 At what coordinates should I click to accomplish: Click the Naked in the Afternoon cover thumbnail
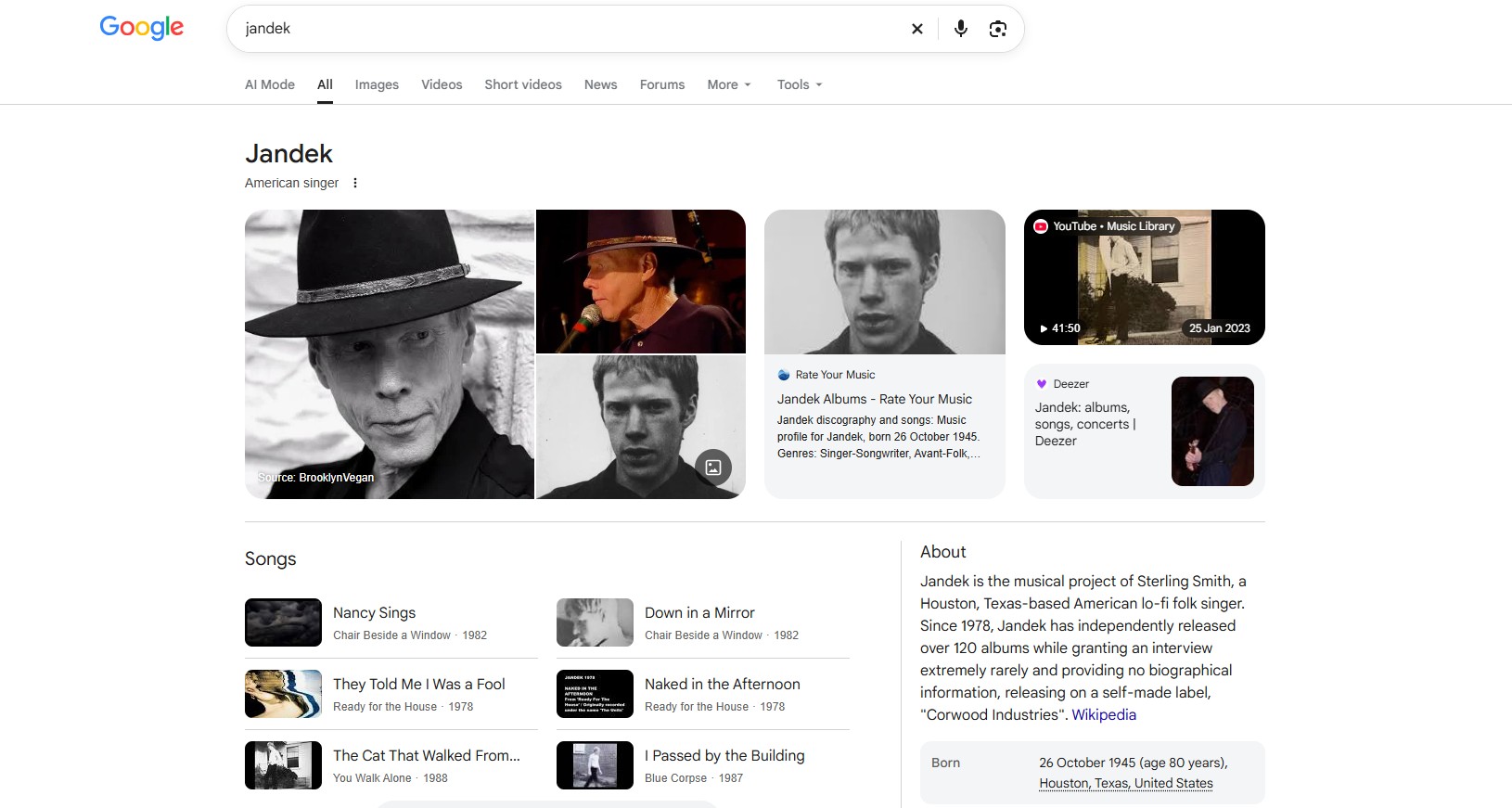click(x=595, y=694)
